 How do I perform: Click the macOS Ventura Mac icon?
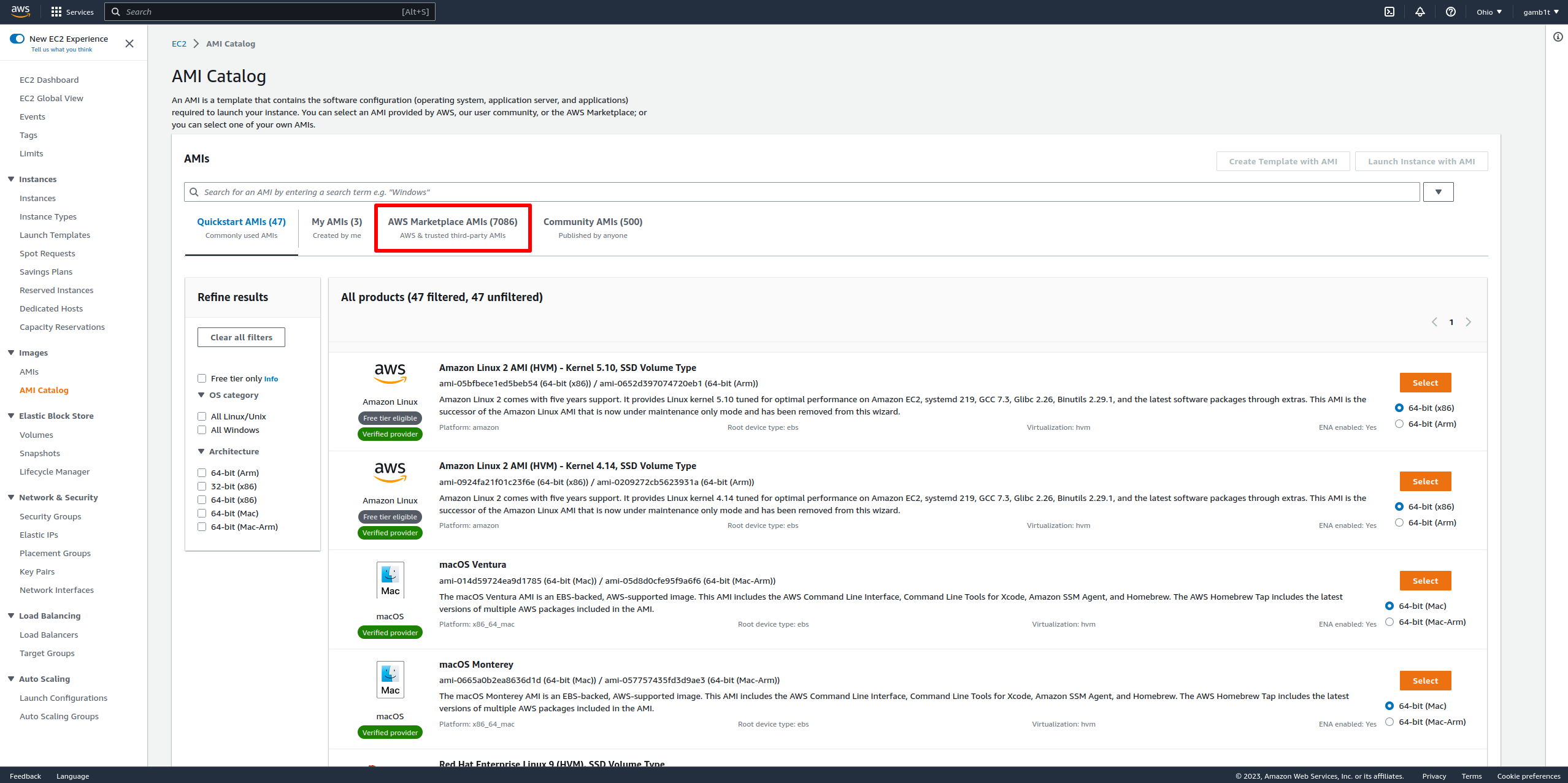pos(390,580)
